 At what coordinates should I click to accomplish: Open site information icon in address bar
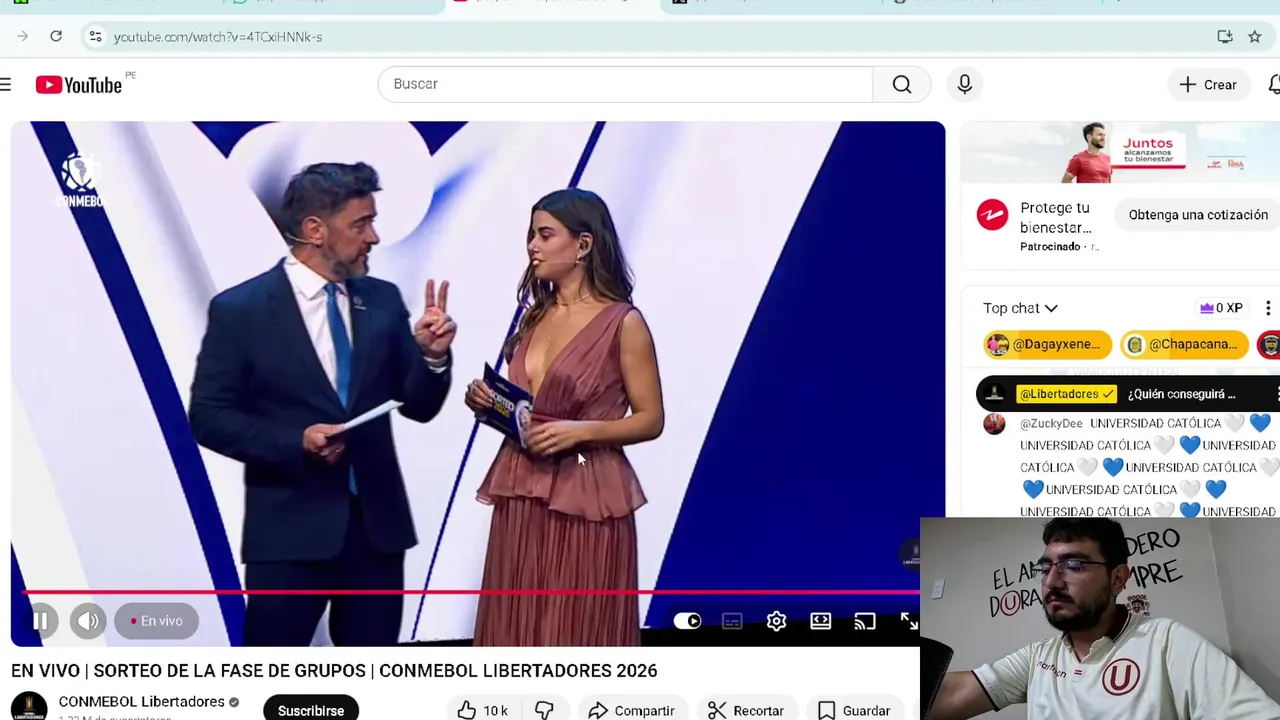95,36
